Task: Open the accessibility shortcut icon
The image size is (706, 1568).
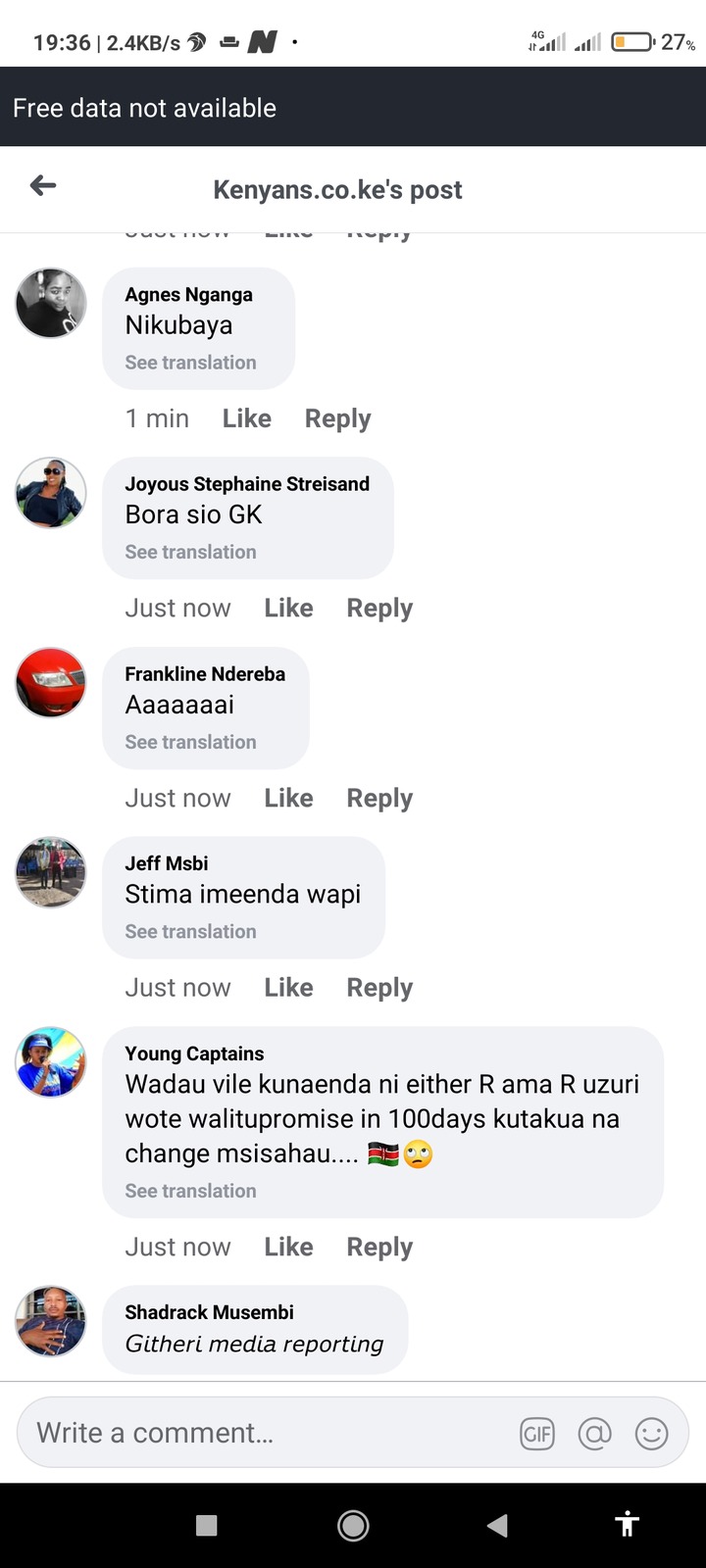Action: click(x=627, y=1524)
